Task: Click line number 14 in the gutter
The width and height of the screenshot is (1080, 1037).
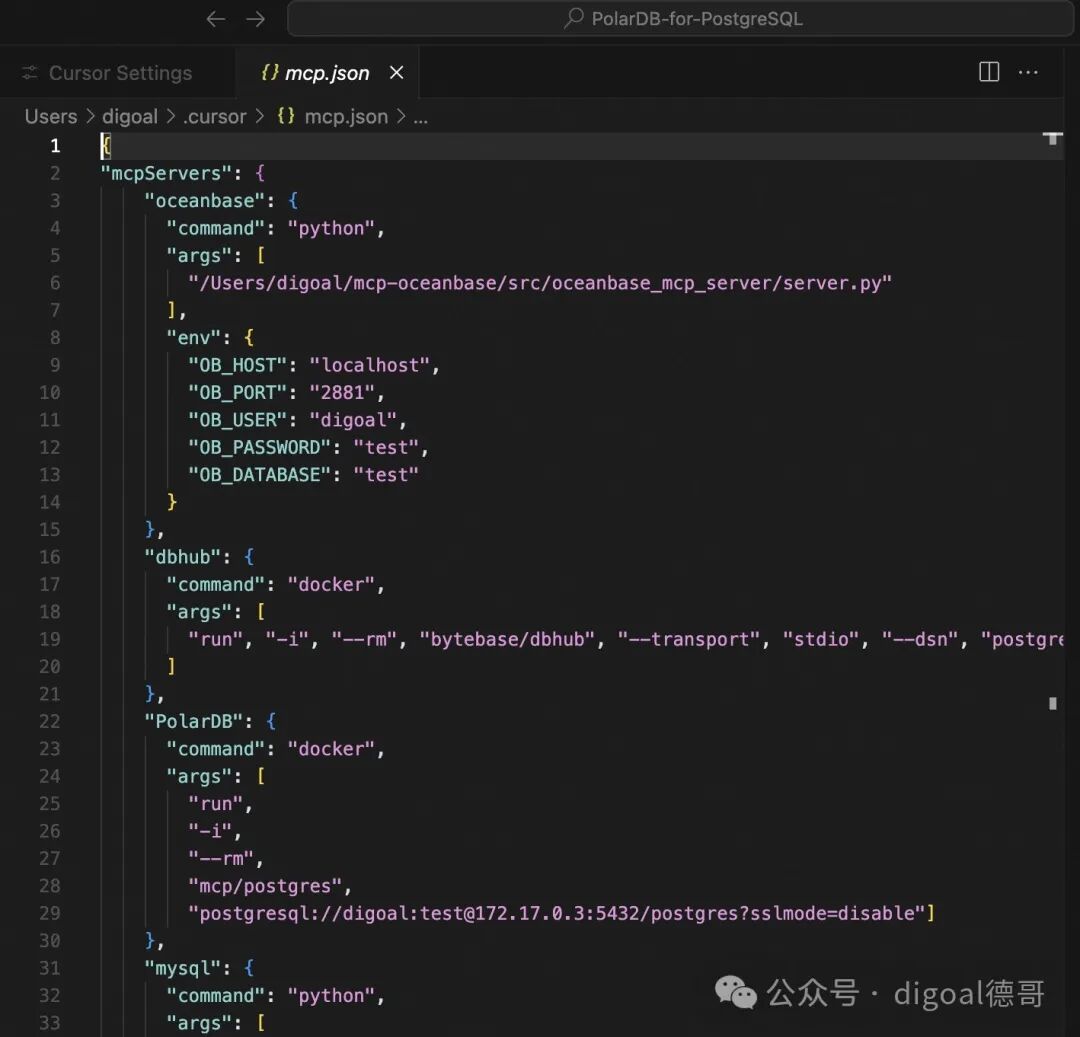Action: pos(50,502)
